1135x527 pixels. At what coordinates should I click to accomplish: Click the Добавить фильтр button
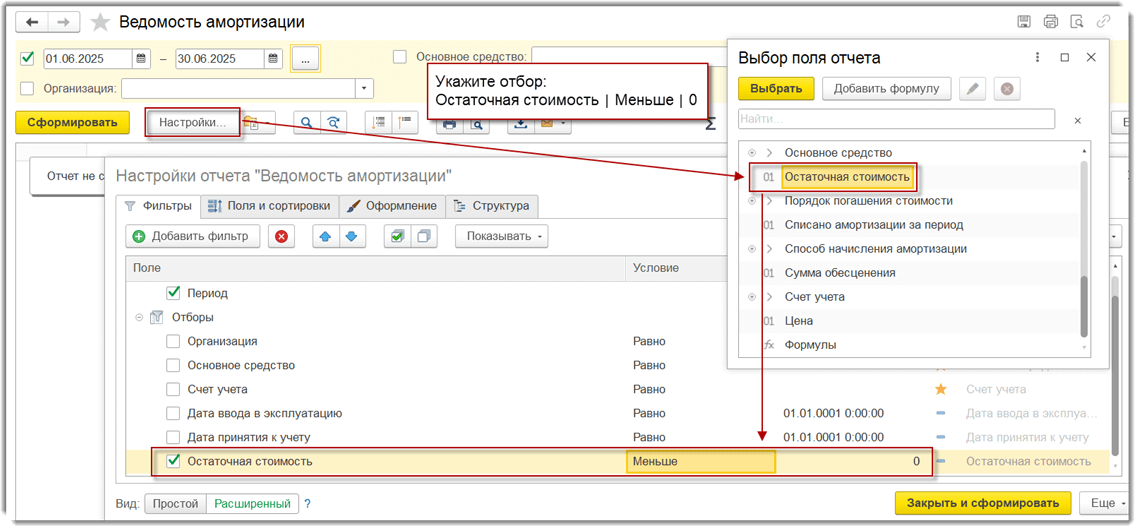pos(193,236)
